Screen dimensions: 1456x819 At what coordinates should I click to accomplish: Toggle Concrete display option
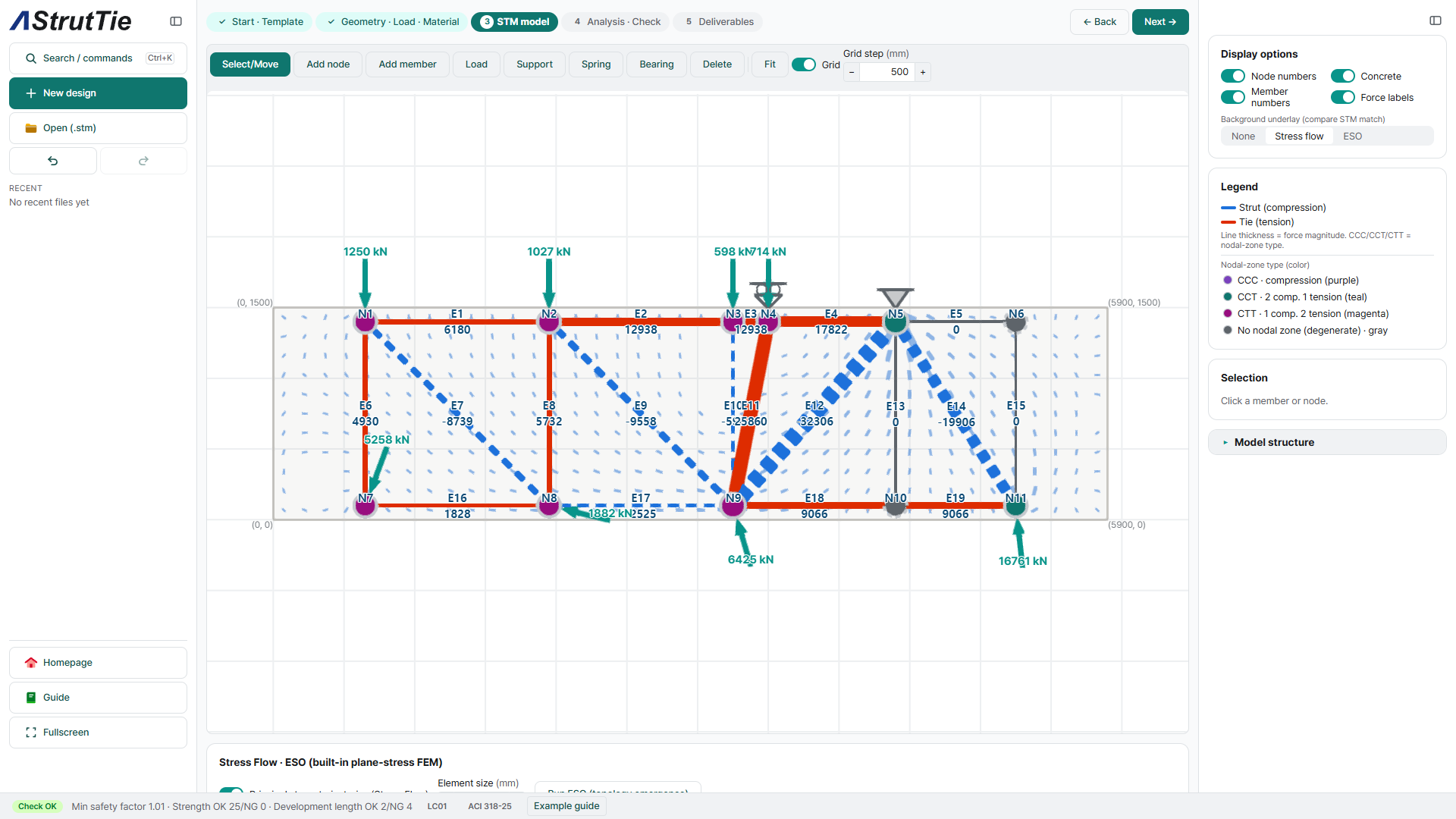[x=1343, y=76]
